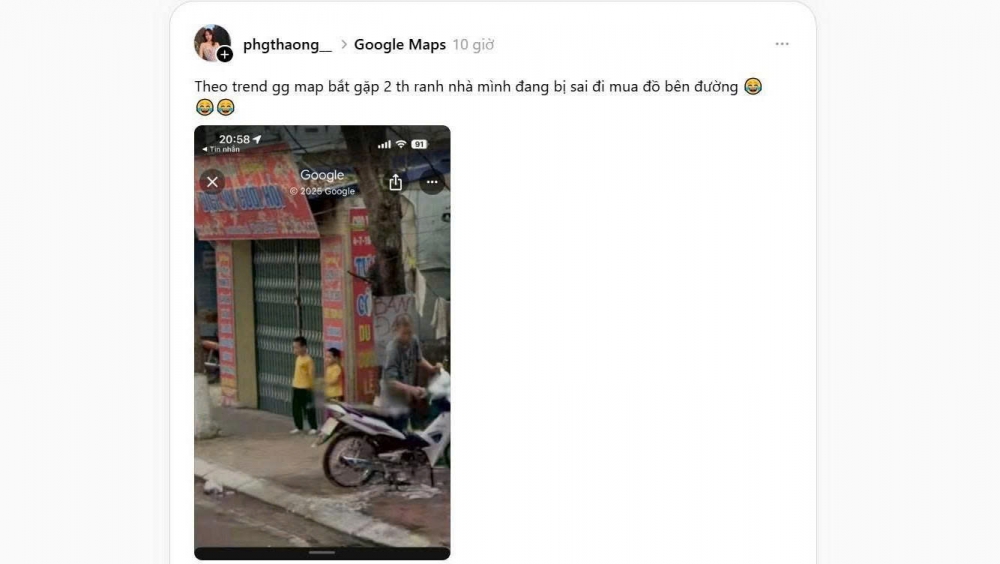
Task: Close the street view with X button
Action: [x=212, y=182]
